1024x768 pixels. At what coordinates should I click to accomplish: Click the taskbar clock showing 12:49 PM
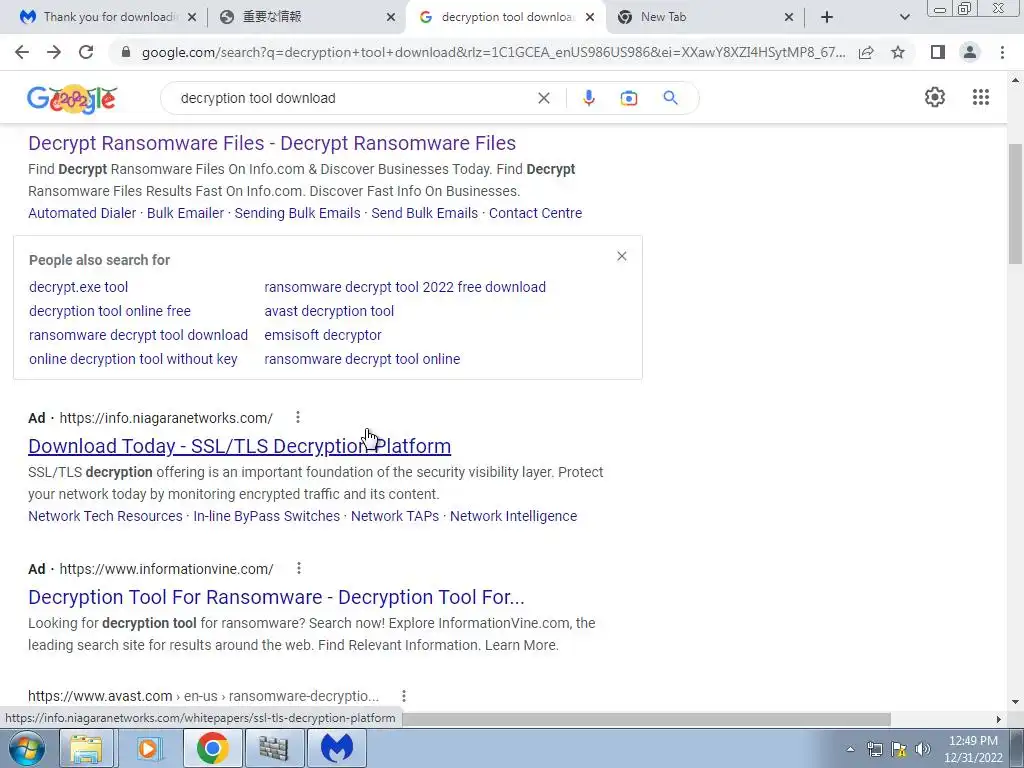[973, 749]
